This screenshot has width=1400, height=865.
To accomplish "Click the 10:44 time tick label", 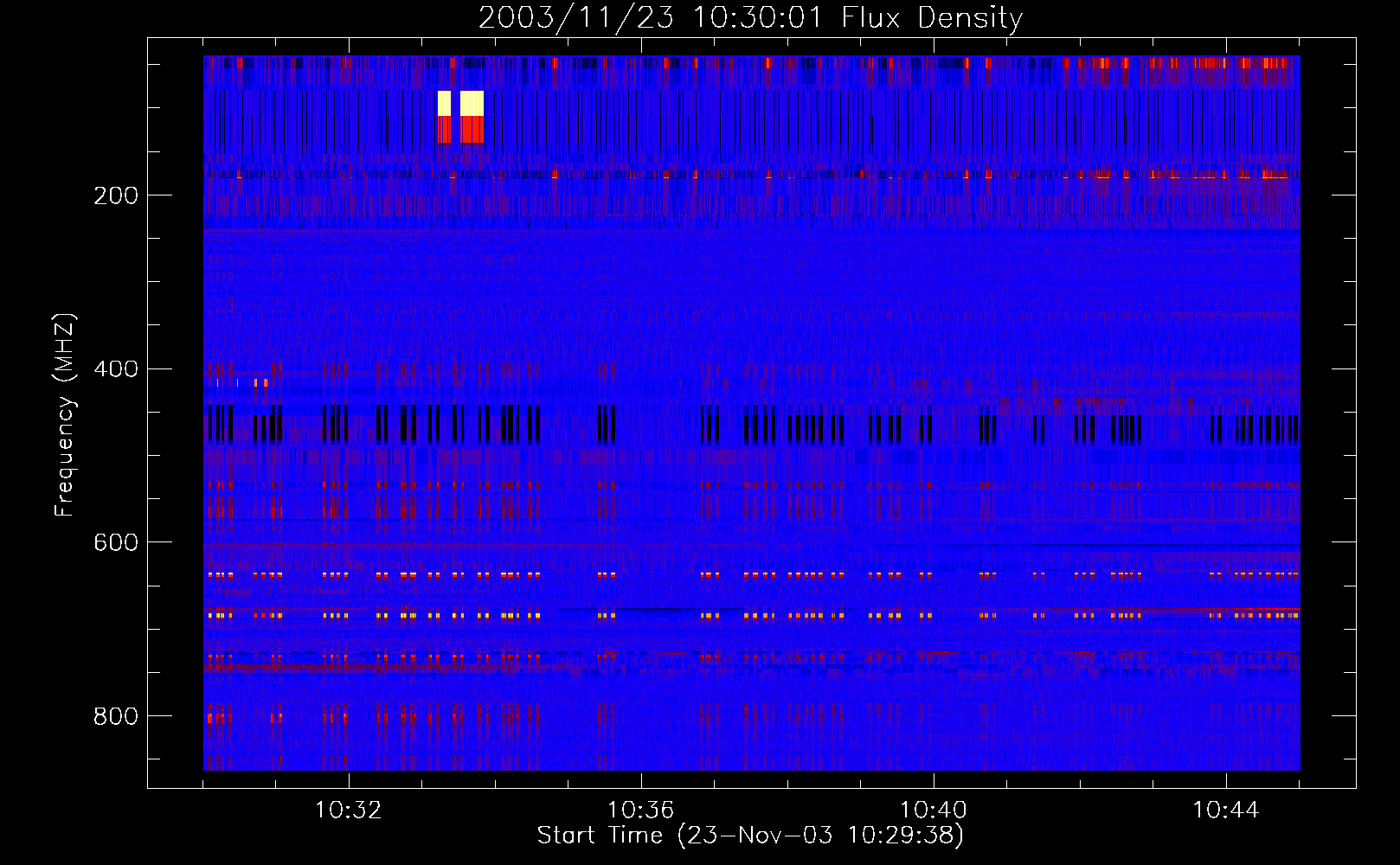I will (1226, 811).
